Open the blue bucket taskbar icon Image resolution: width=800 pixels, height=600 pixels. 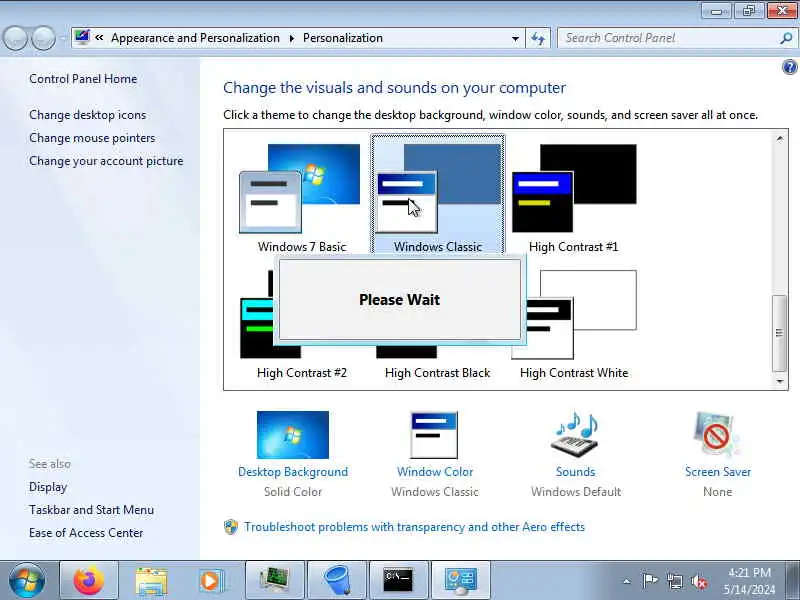tap(337, 581)
